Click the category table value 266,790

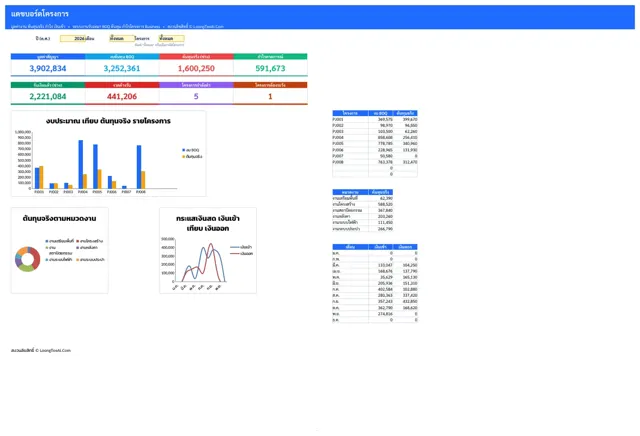coord(385,229)
